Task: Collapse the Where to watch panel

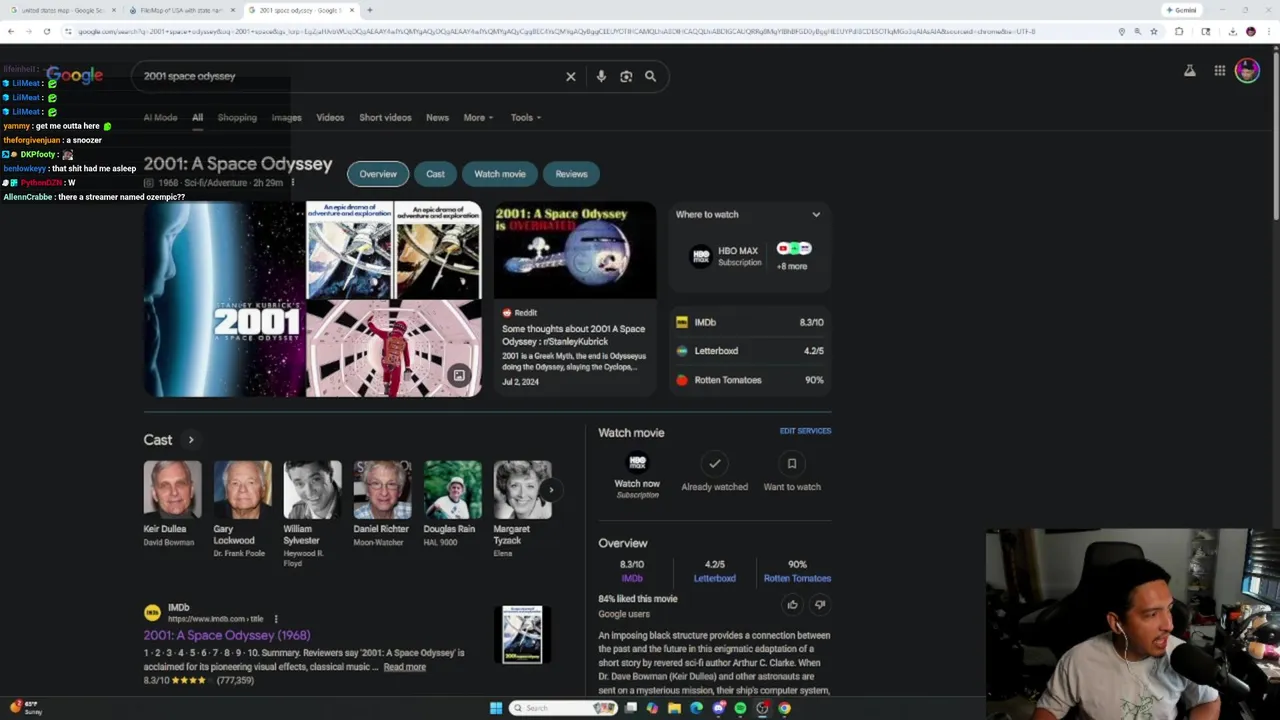Action: click(x=816, y=214)
